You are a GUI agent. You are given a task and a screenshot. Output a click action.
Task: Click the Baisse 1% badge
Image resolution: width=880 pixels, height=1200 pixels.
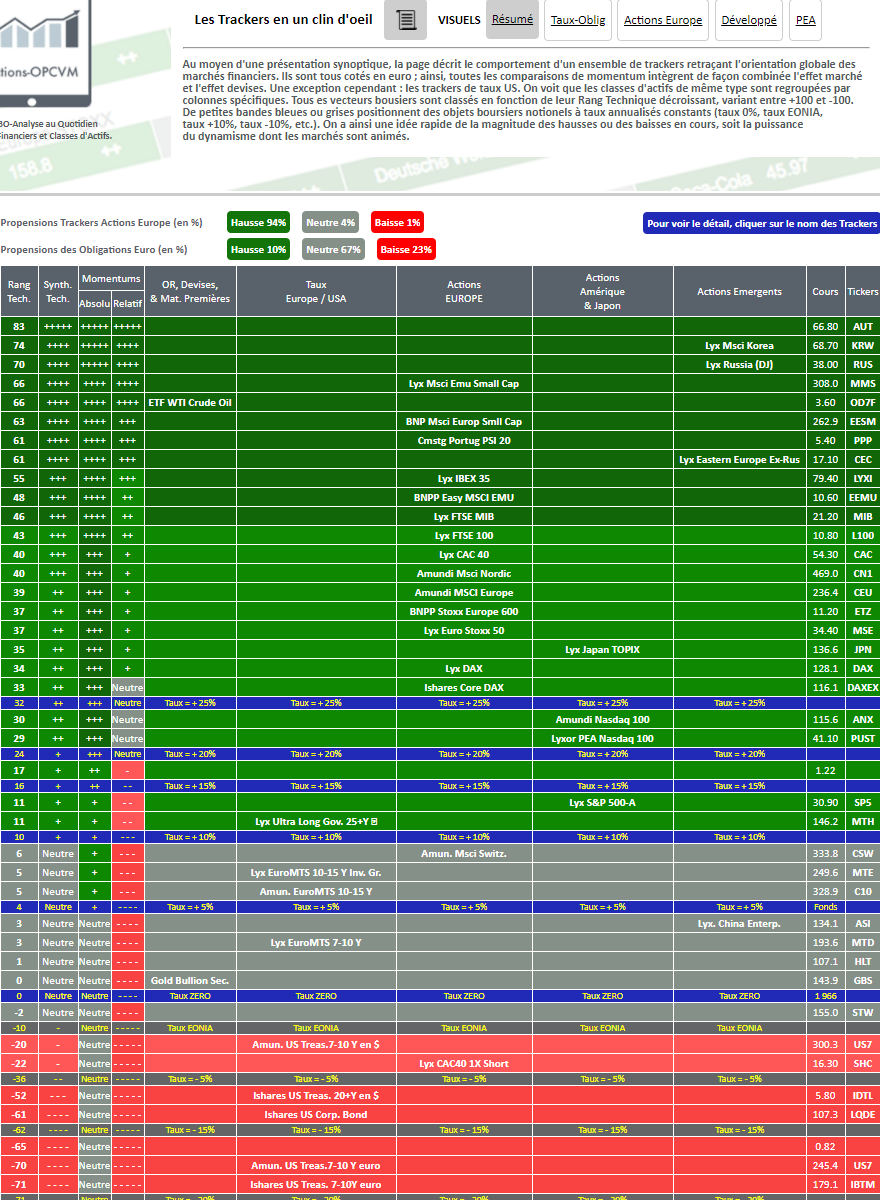[x=397, y=222]
